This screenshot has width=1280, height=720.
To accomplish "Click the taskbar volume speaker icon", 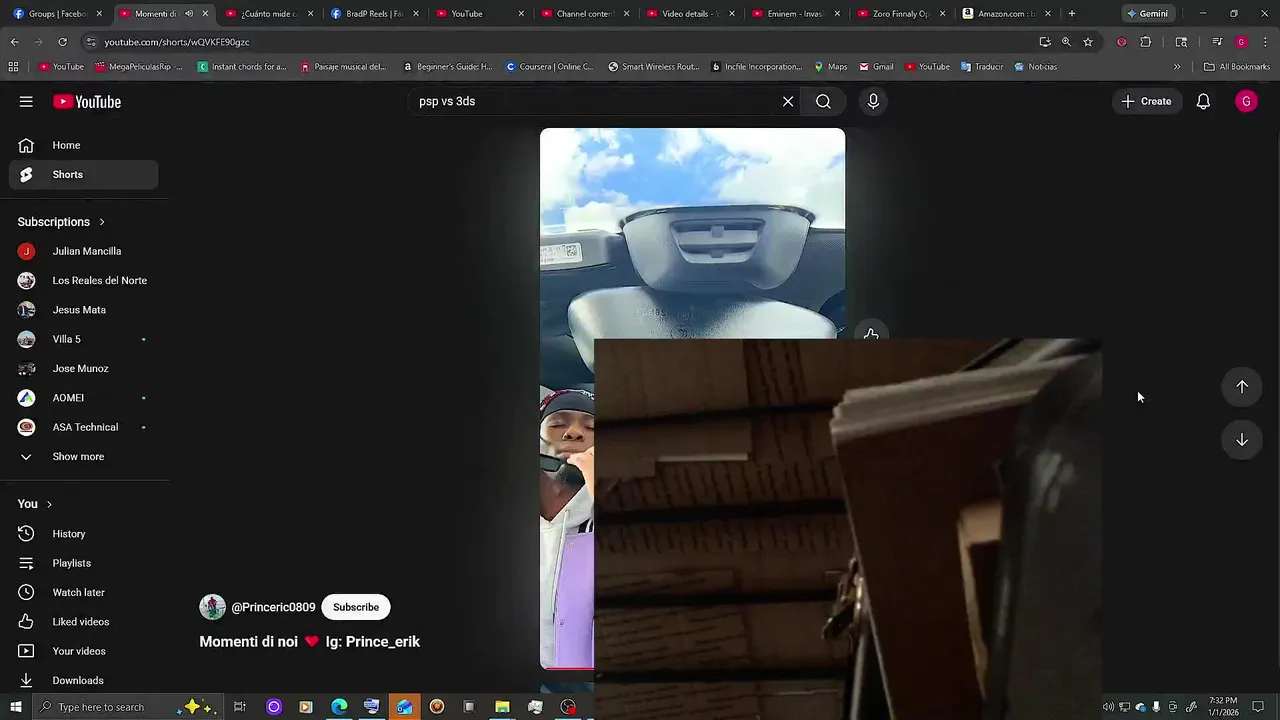I will click(x=1108, y=707).
